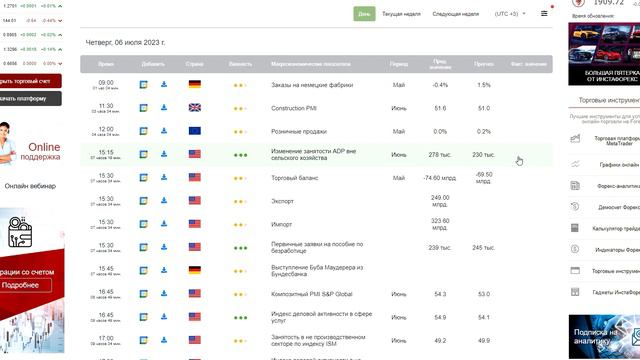Viewport: 640px width, 360px height.
Task: Add services business activity index to calendar
Action: (x=143, y=317)
